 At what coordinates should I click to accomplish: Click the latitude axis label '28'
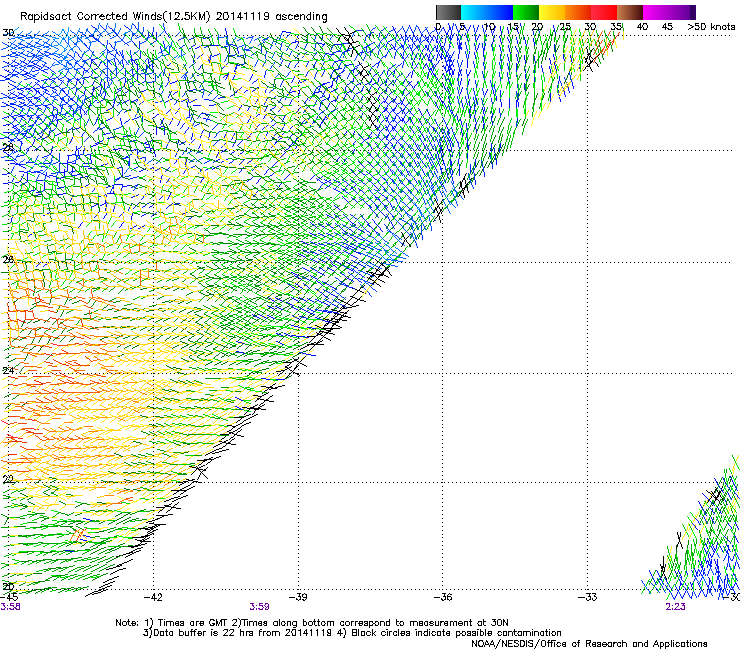8,148
